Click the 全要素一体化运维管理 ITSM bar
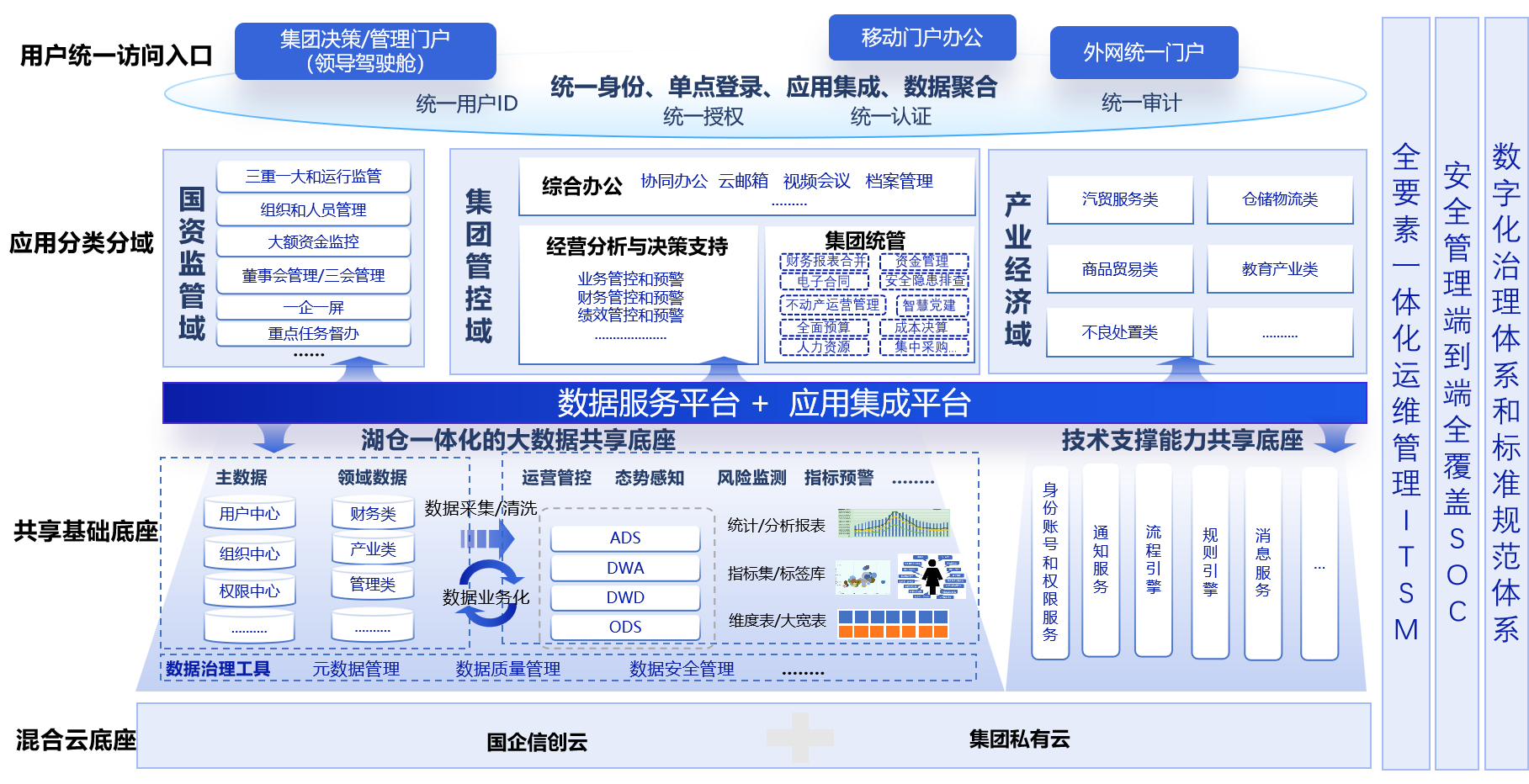Image resolution: width=1529 pixels, height=784 pixels. [1406, 393]
